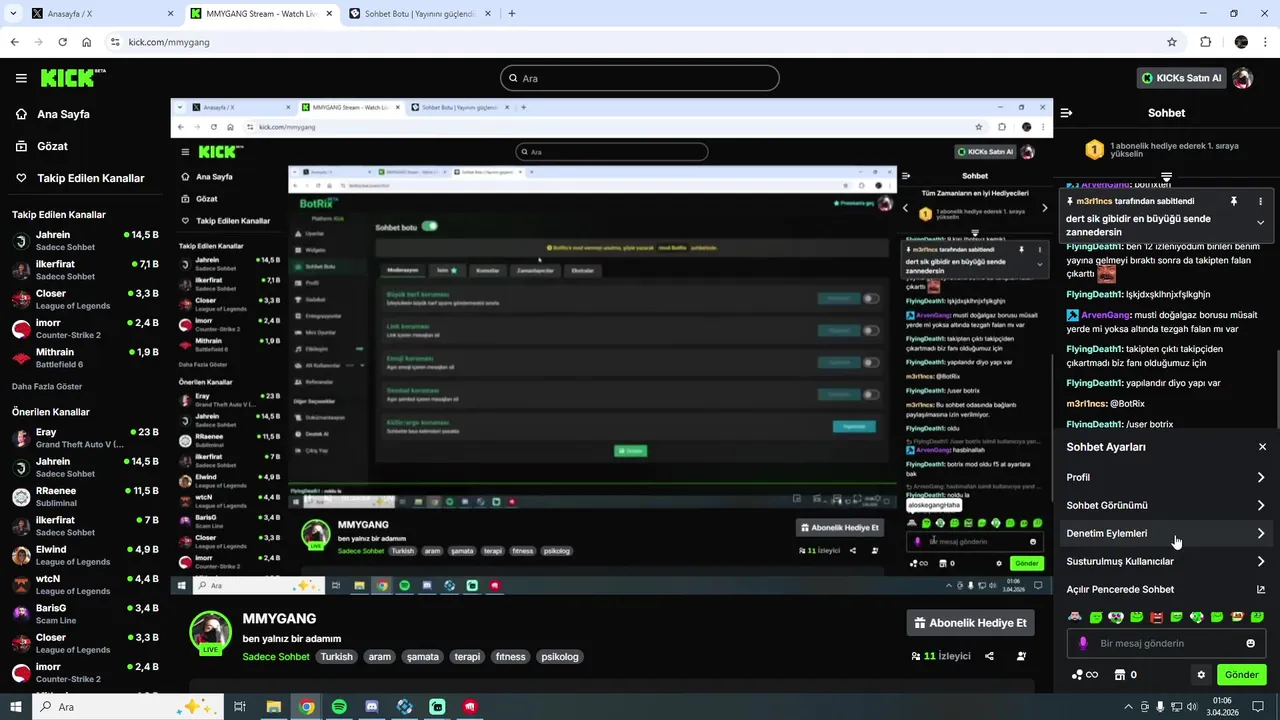Open Spotify from the taskbar
This screenshot has width=1280, height=720.
(339, 707)
